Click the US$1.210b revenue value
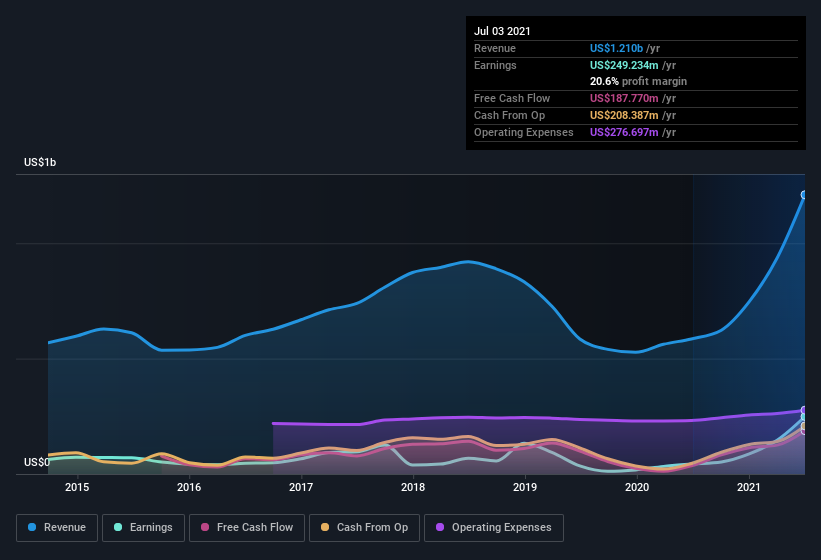 (x=616, y=48)
